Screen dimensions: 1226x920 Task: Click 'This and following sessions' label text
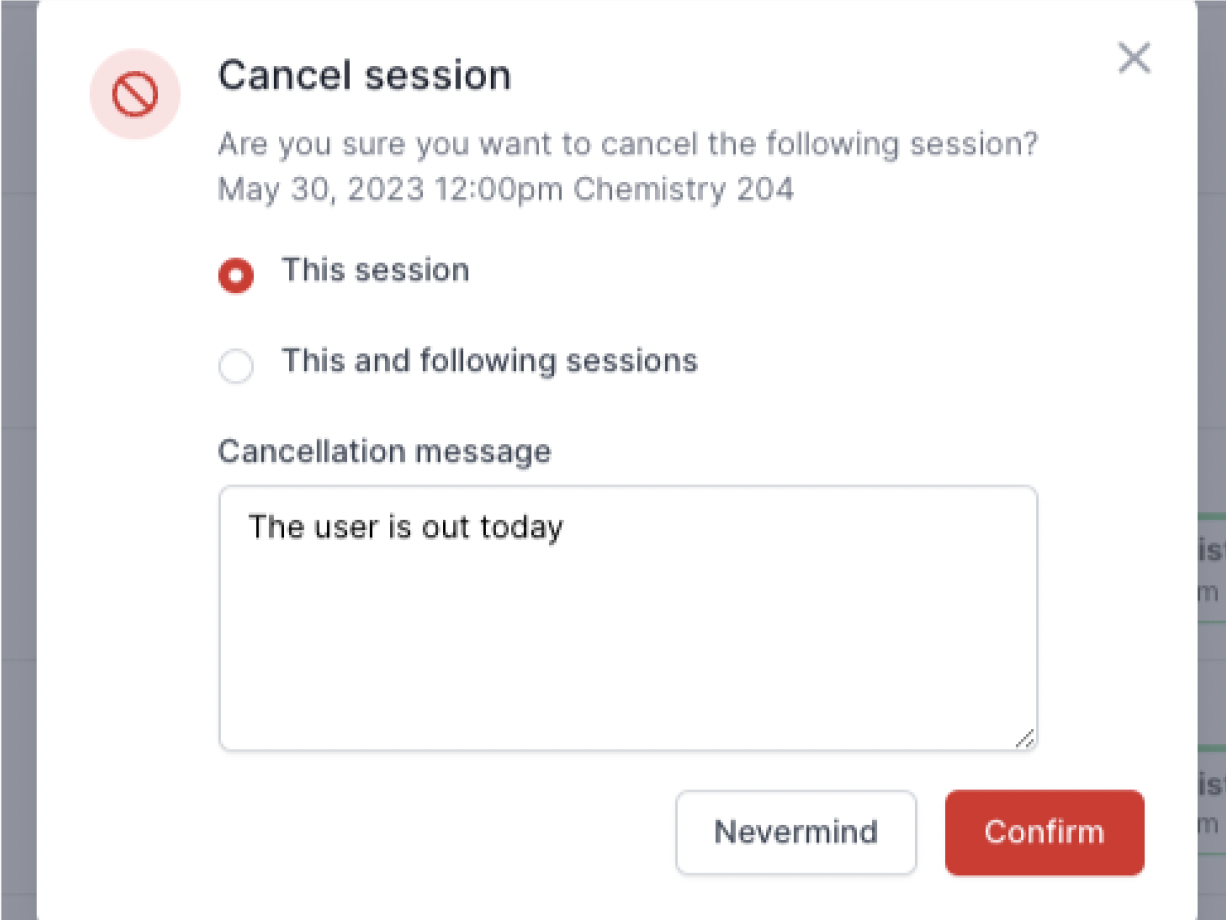(489, 360)
